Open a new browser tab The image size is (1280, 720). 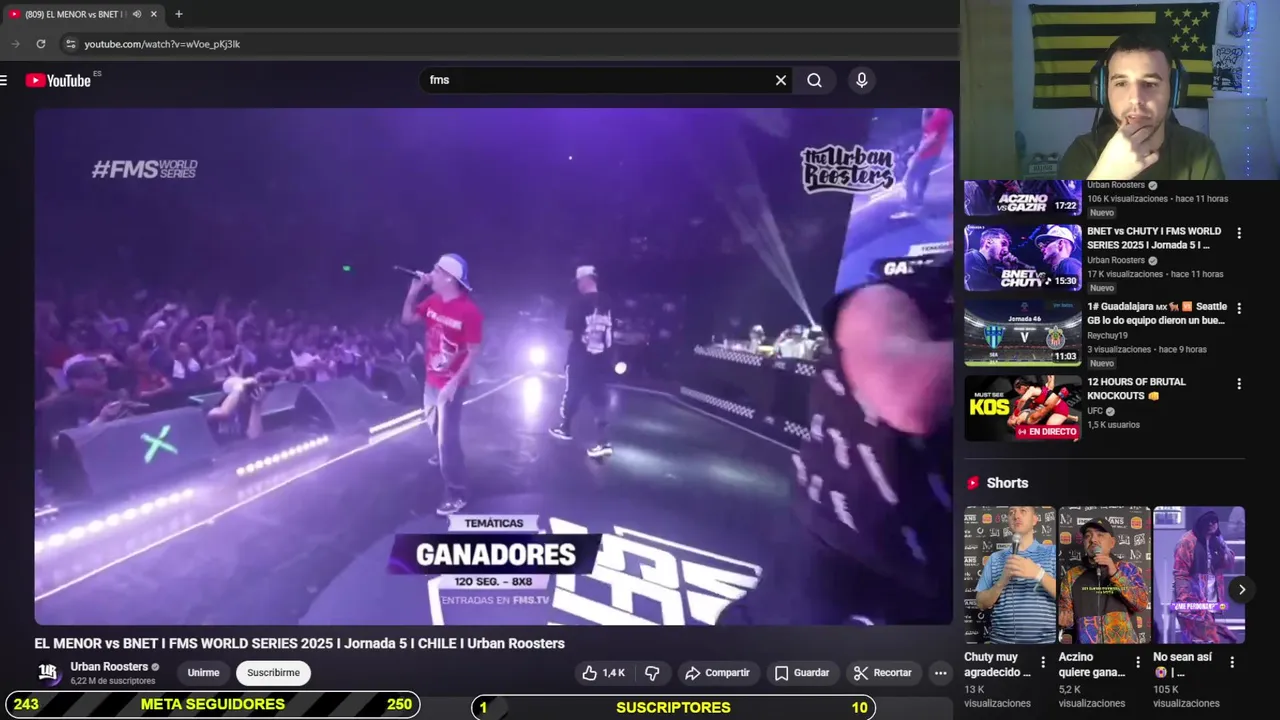pos(179,14)
